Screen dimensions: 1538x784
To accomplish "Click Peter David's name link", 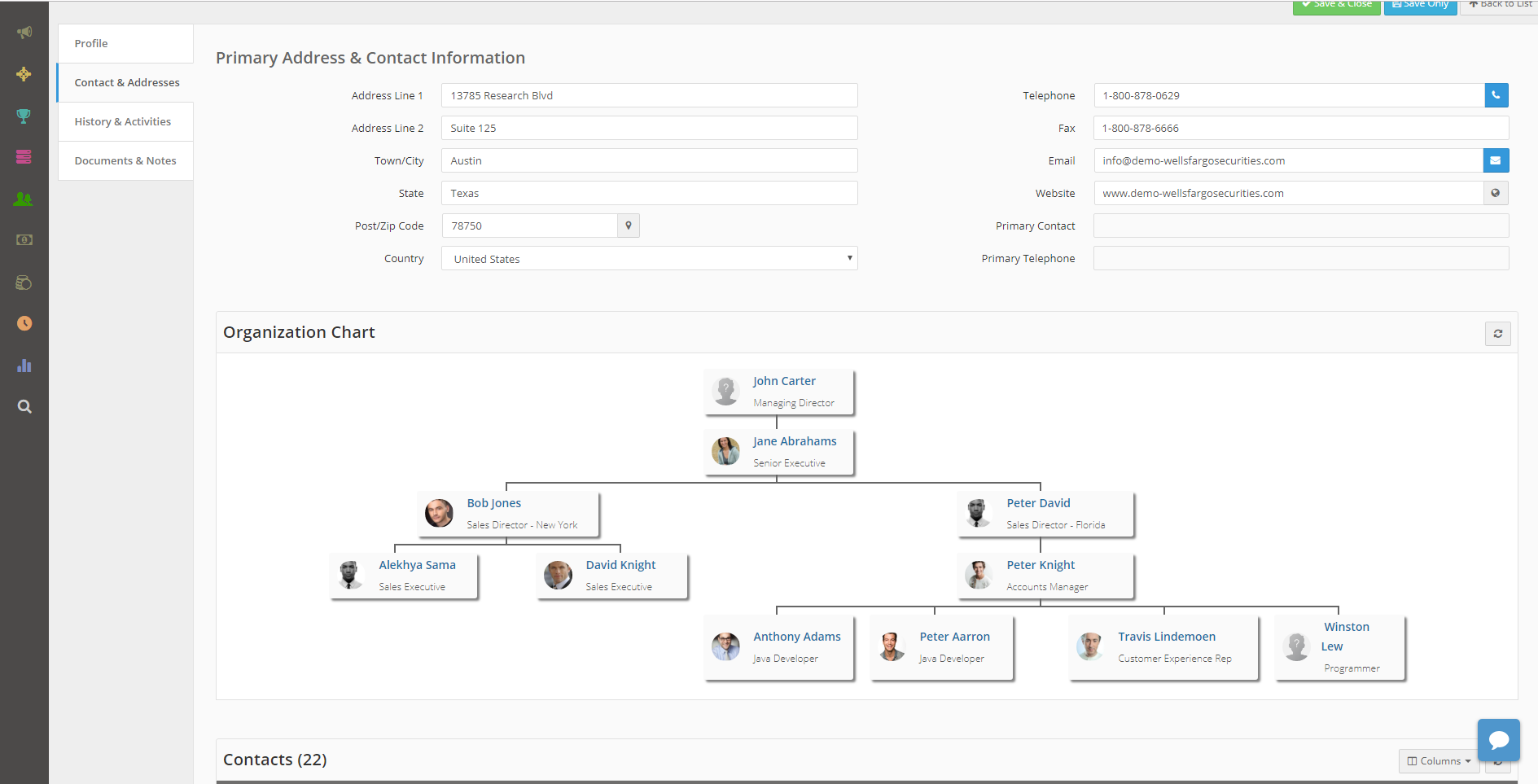I will pyautogui.click(x=1038, y=503).
